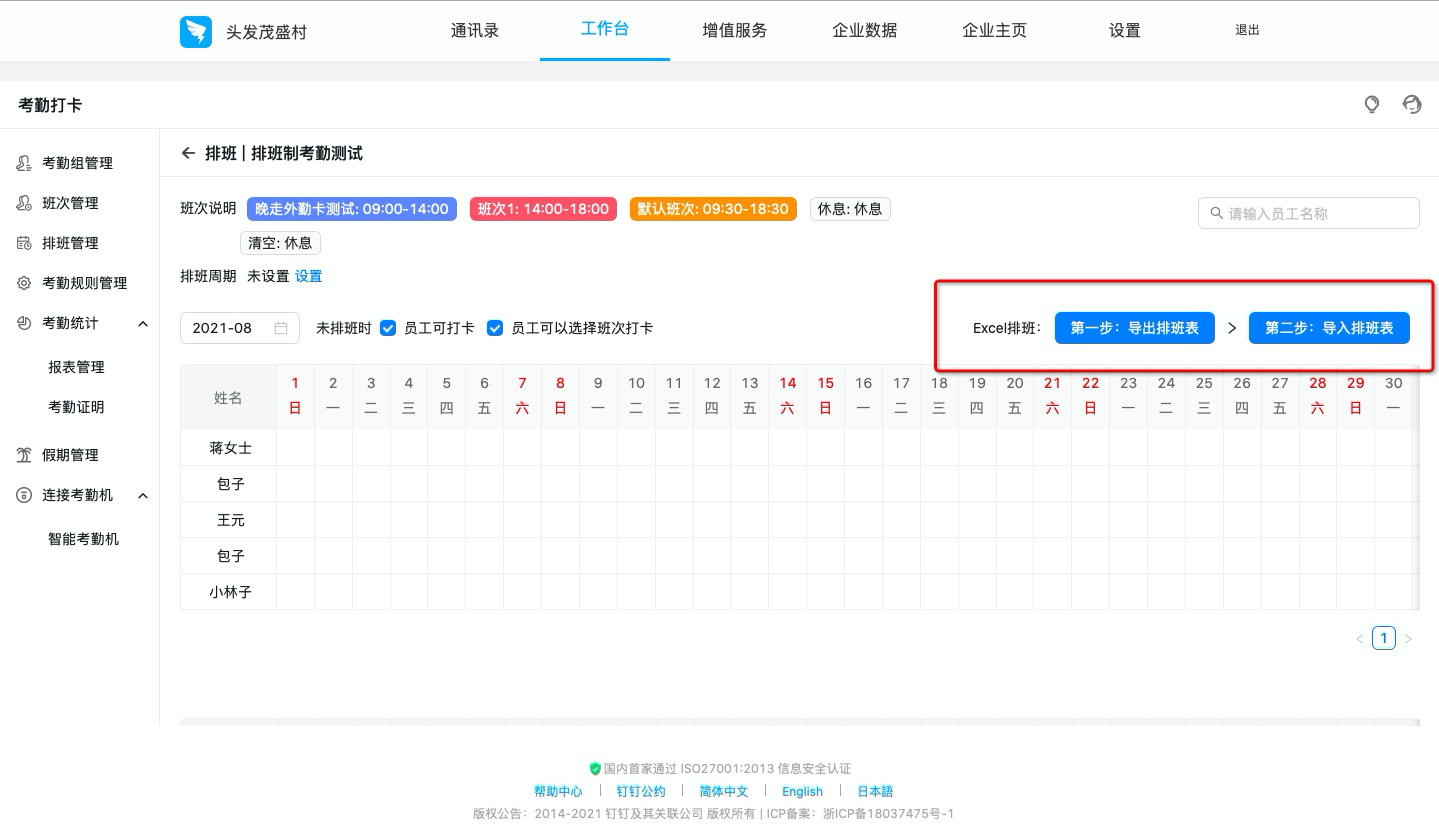The width and height of the screenshot is (1439, 837).
Task: Switch to the 通讯录 tab
Action: point(475,30)
